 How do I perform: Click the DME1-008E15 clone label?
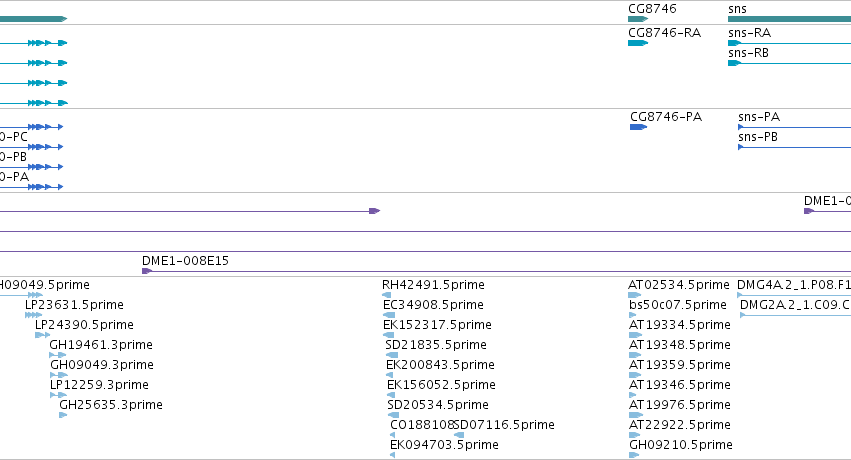(x=185, y=260)
